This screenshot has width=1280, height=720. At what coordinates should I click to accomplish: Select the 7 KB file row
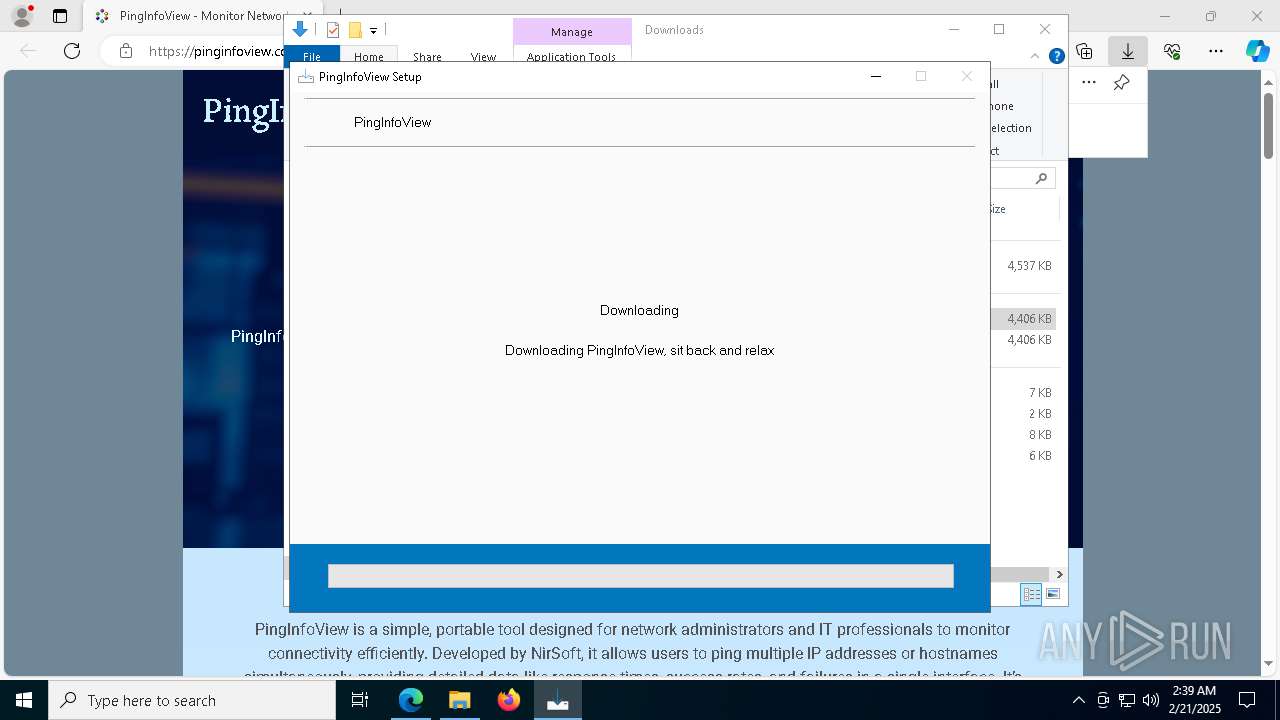click(x=1024, y=393)
